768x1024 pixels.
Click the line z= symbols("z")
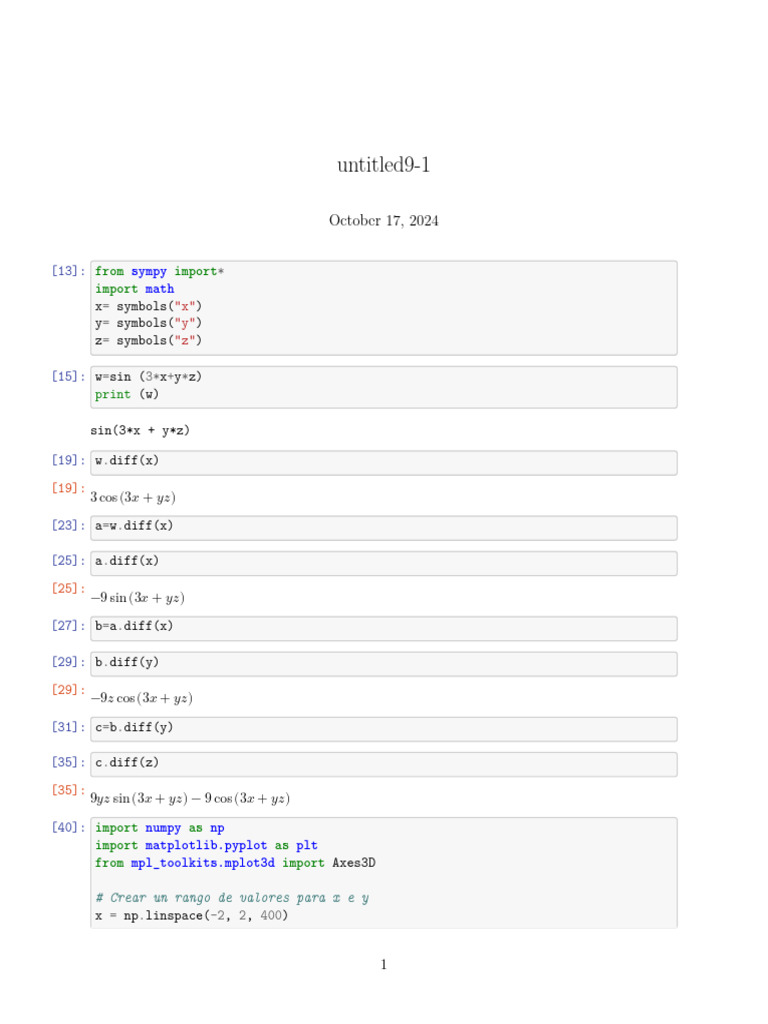148,341
